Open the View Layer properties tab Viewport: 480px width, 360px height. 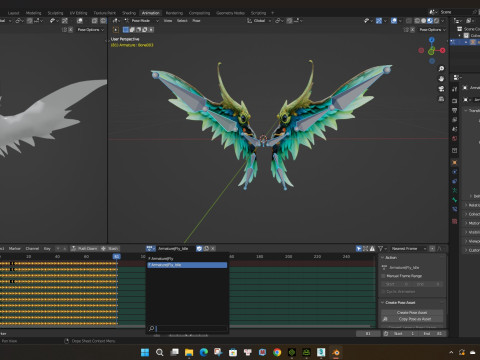coord(454,119)
